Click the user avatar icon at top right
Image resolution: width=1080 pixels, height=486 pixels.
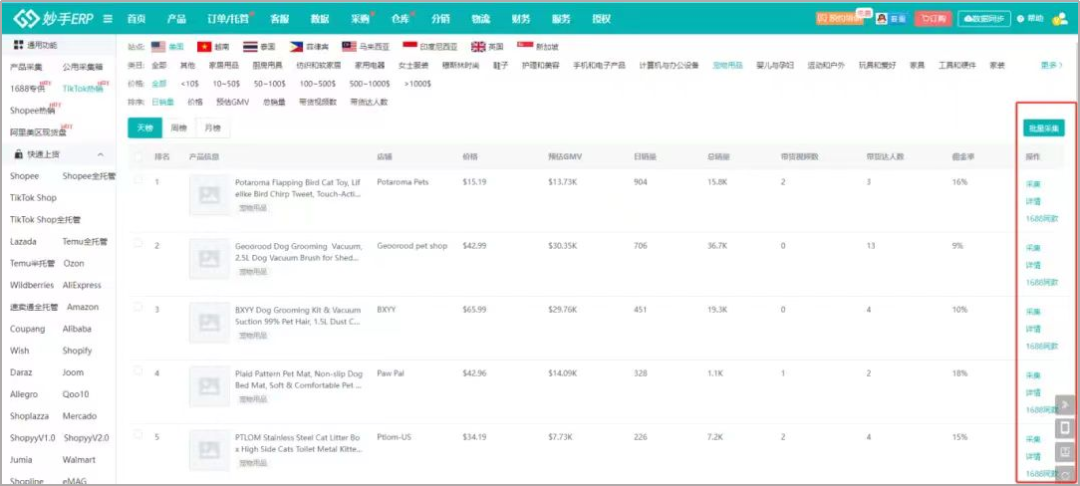[x=1060, y=19]
